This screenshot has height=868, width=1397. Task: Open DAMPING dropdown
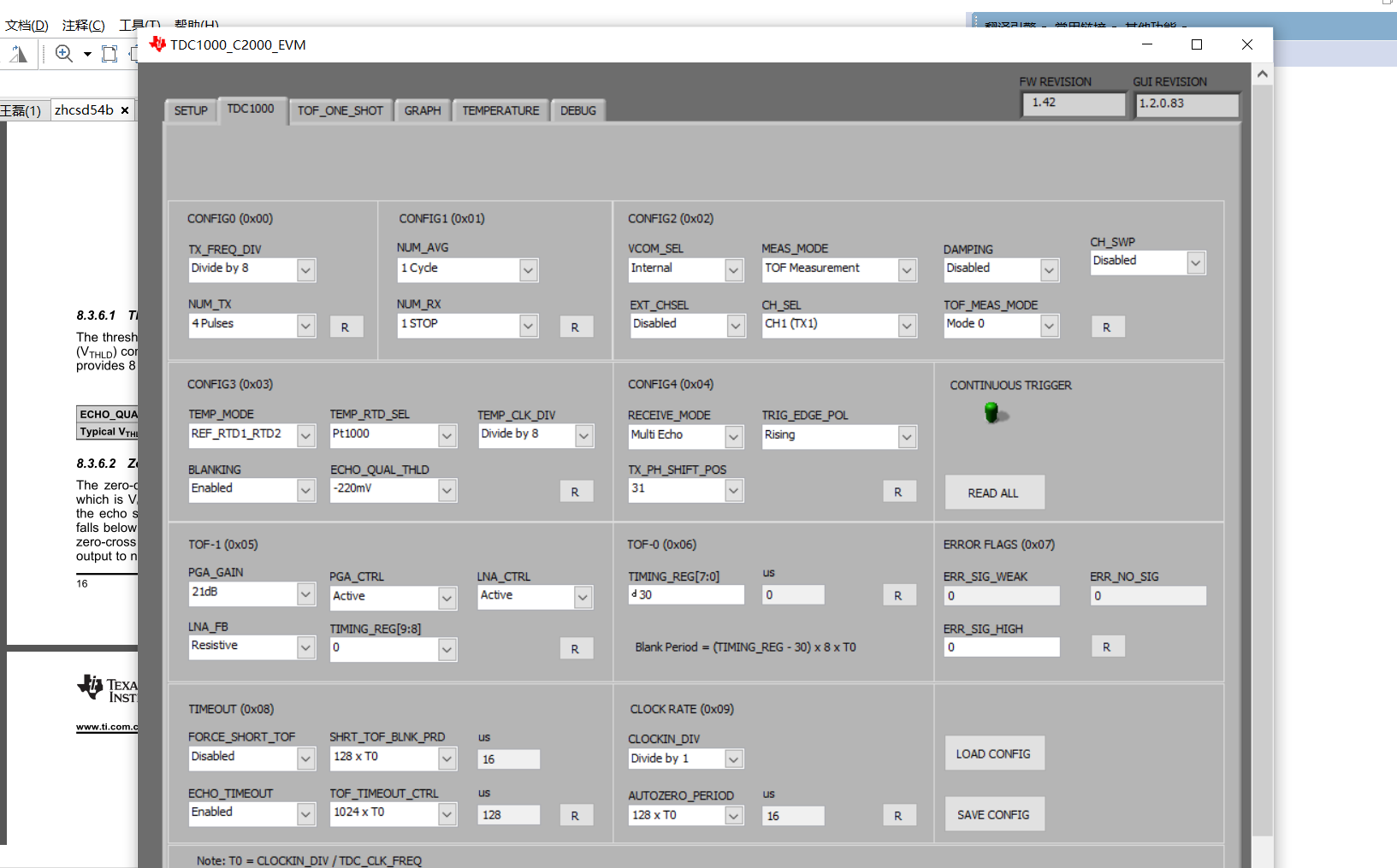pyautogui.click(x=1050, y=270)
